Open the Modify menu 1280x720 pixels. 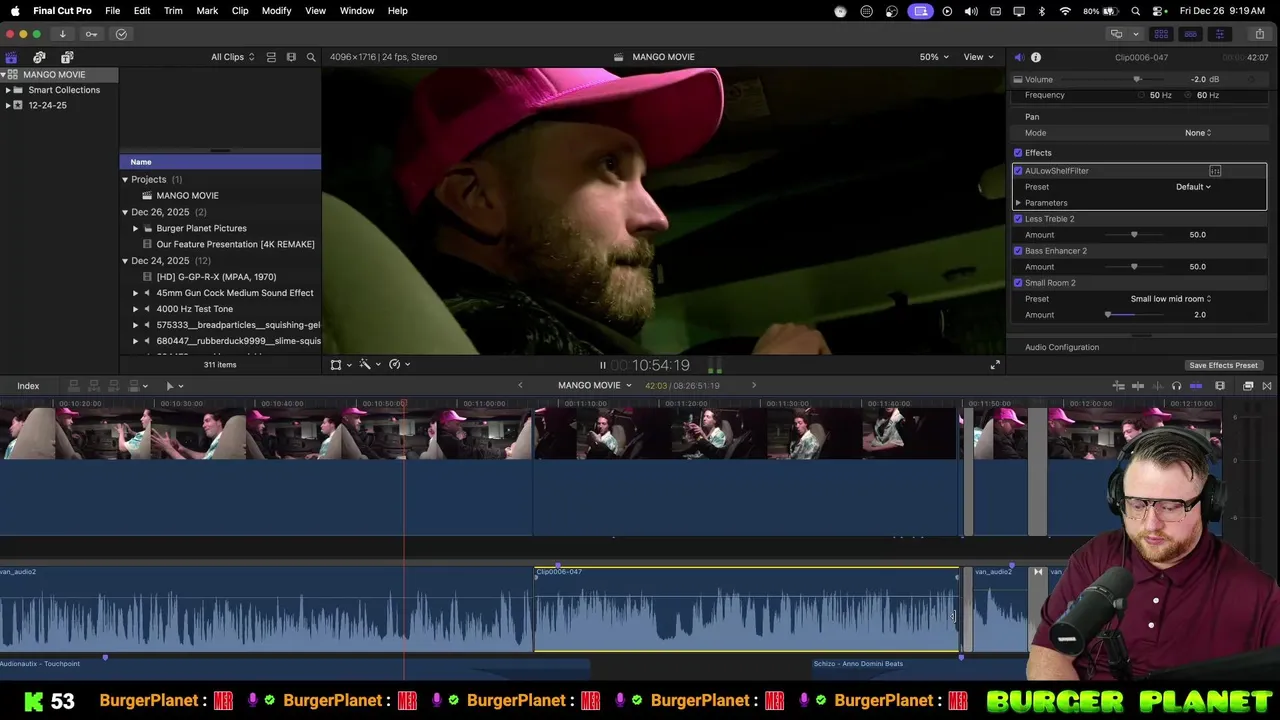[276, 11]
